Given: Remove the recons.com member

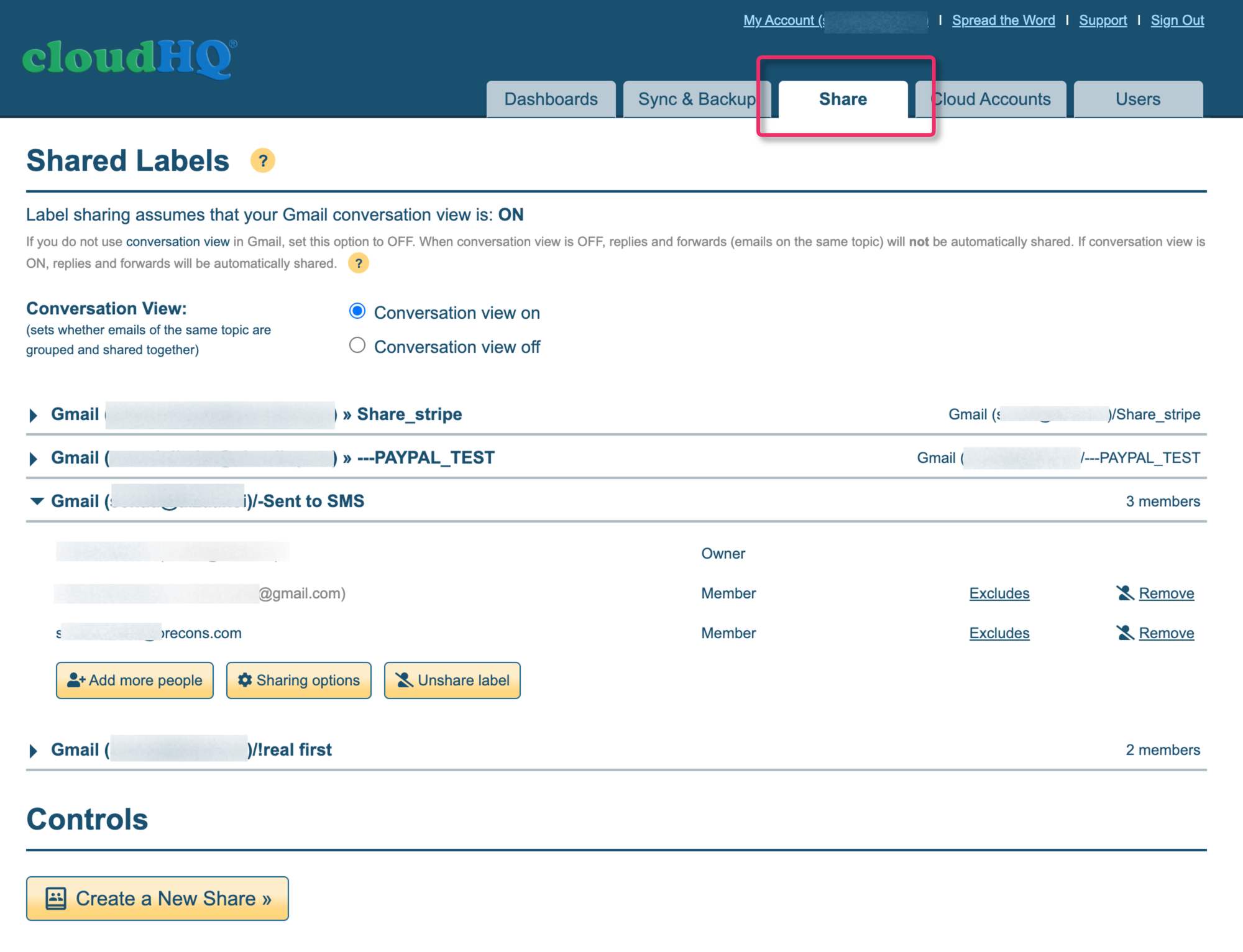Looking at the screenshot, I should click(x=1167, y=633).
